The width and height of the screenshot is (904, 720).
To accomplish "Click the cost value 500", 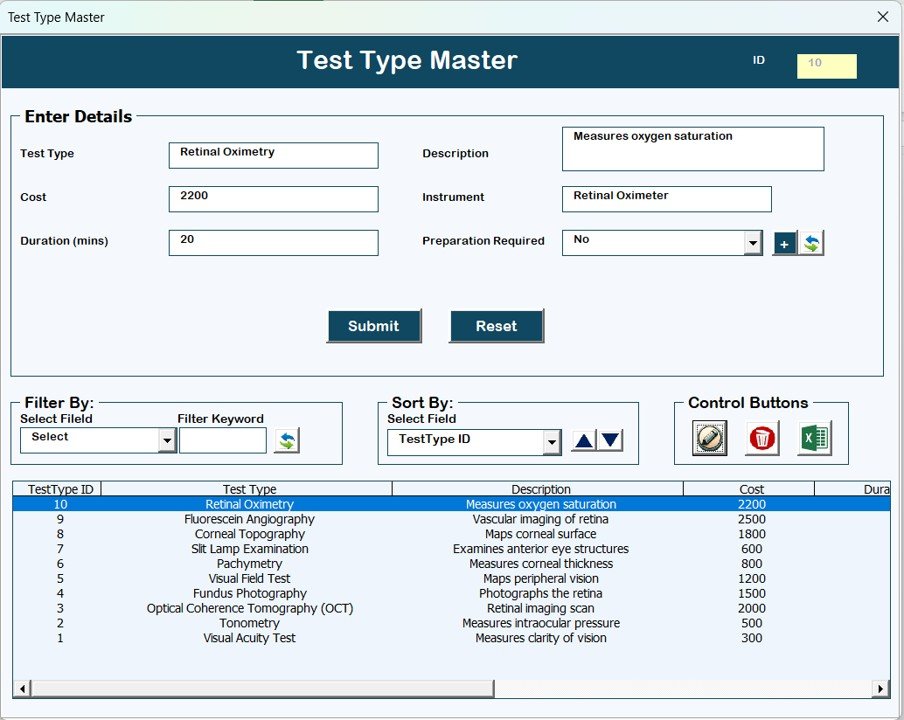I will click(x=751, y=623).
